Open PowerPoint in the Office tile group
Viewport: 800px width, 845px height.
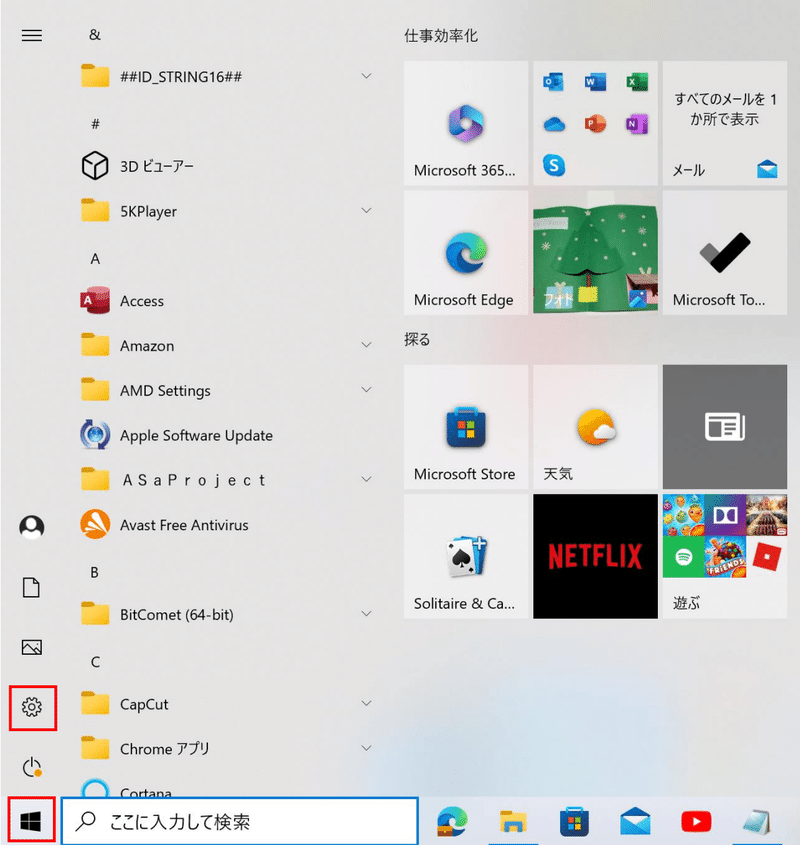595,124
